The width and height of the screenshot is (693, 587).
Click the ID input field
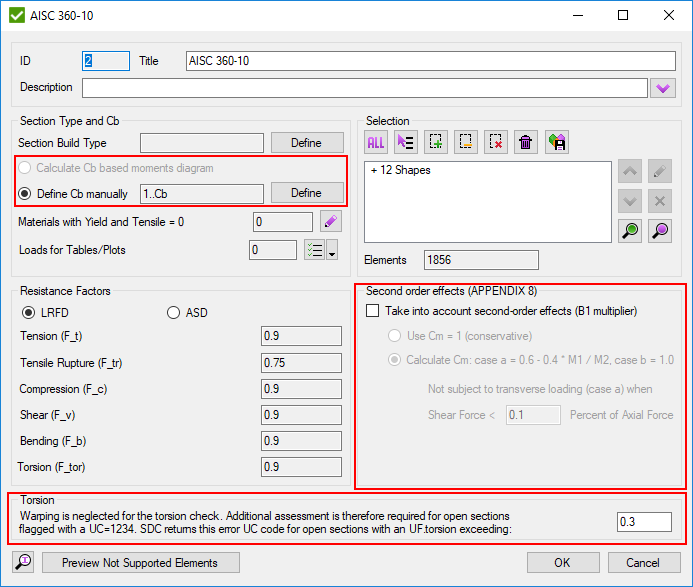coord(106,61)
